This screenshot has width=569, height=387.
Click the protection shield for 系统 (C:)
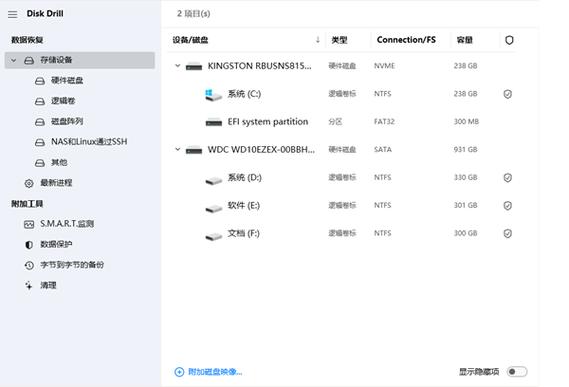click(508, 94)
